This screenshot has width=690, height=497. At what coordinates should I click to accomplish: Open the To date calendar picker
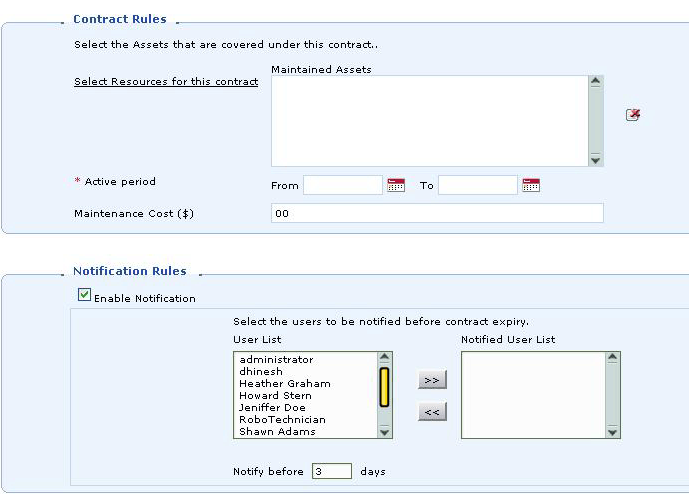pos(531,185)
